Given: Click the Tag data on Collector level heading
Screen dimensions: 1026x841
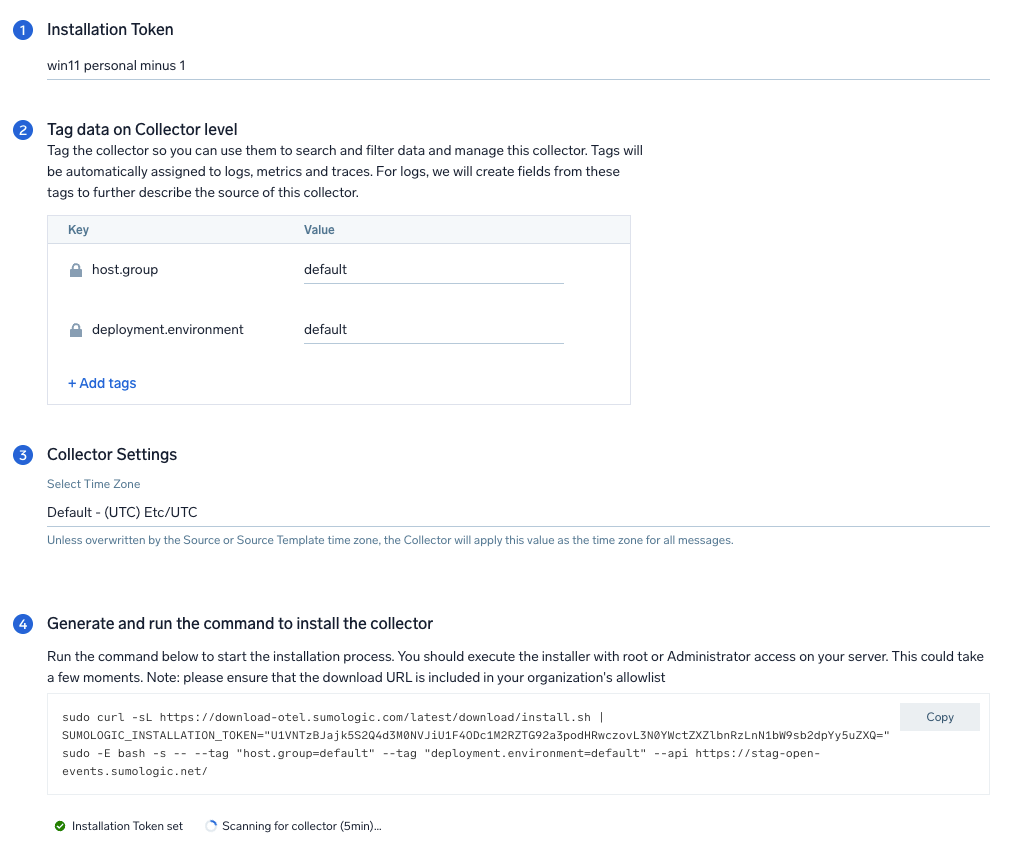Looking at the screenshot, I should pos(142,130).
